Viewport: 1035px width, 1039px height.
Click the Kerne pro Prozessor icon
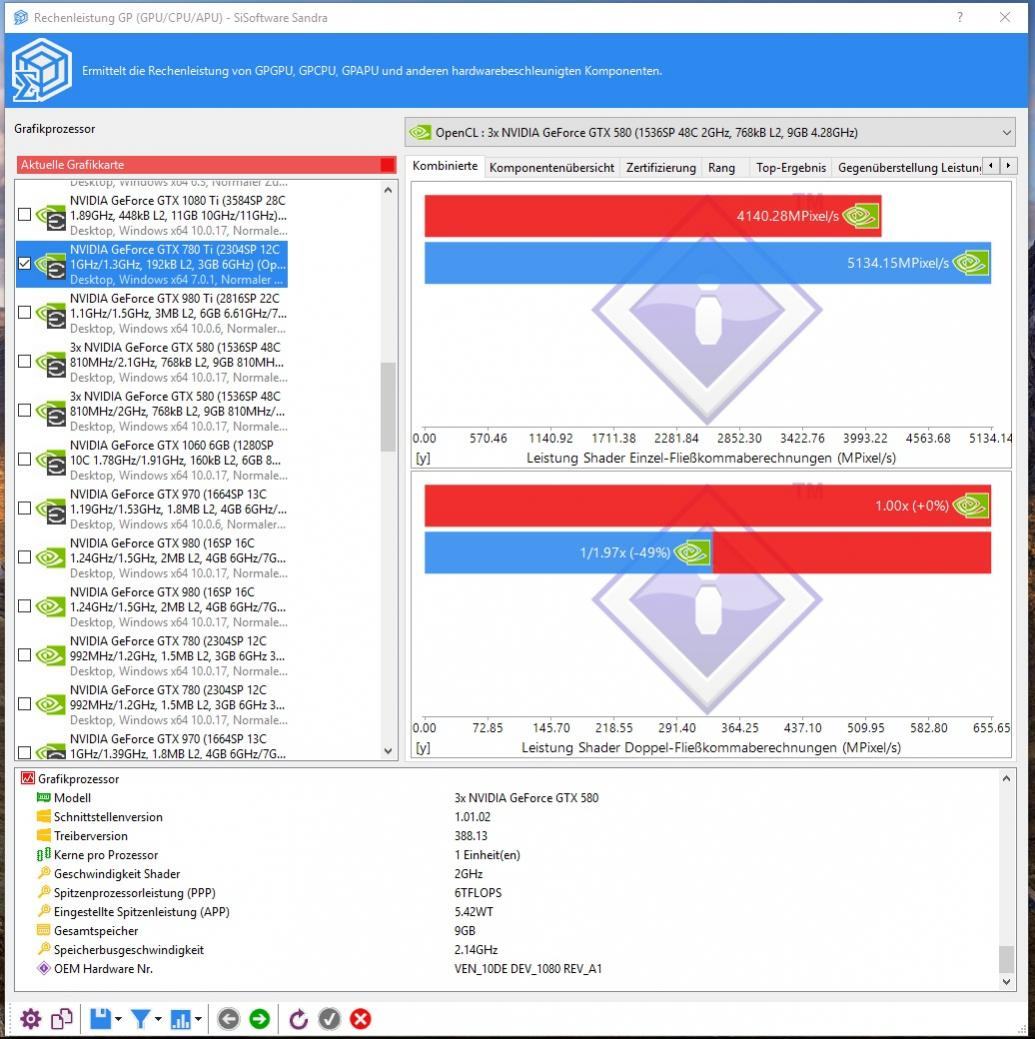coord(44,854)
